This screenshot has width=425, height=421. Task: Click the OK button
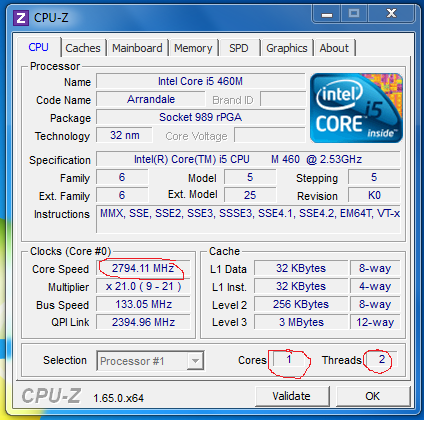point(372,396)
